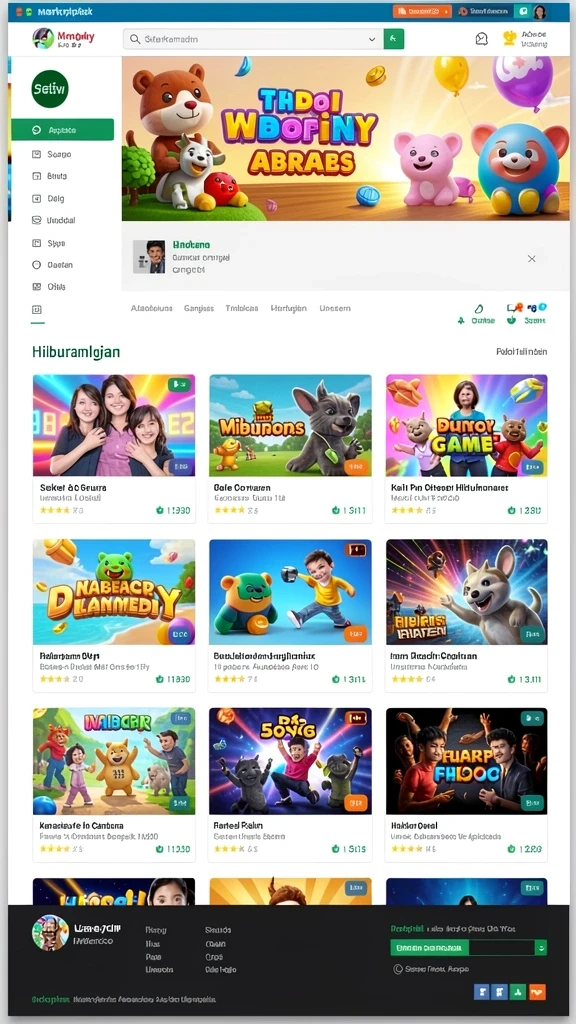This screenshot has width=576, height=1024.
Task: Click the orange tag on the boy-and-bear thumbnail
Action: [x=356, y=633]
